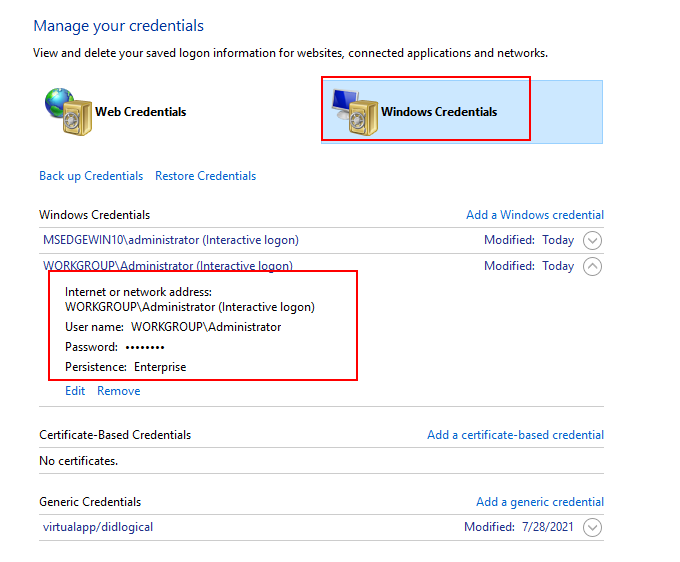Remove the WORKGROUP\Administrator credential

pos(119,391)
